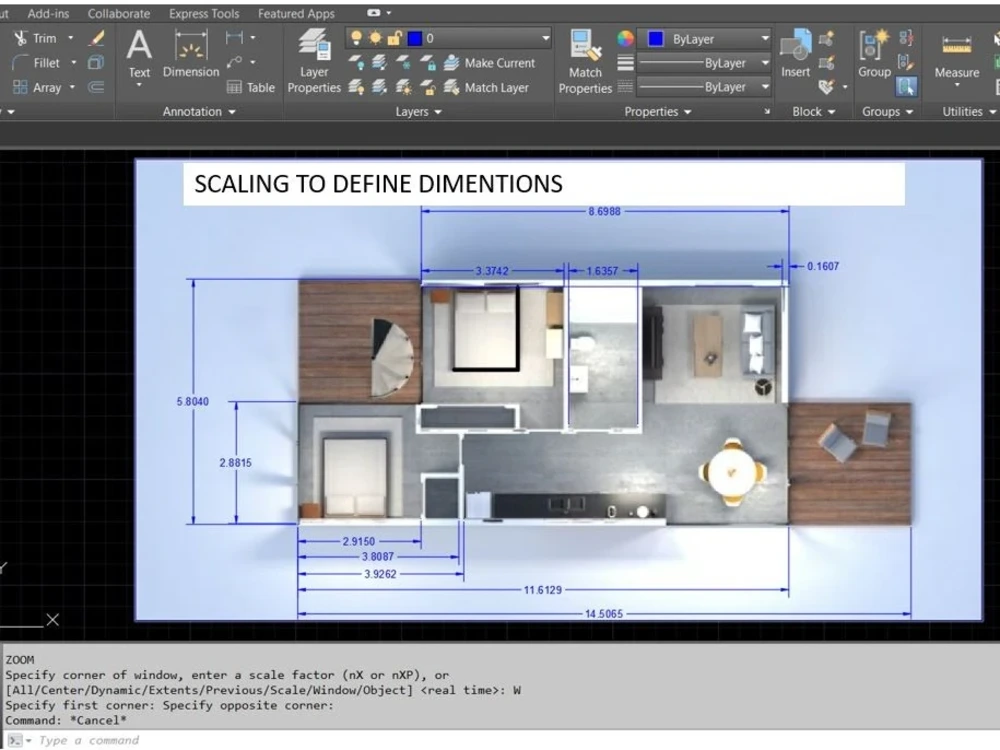
Task: Click the Match Properties tool
Action: (x=584, y=62)
